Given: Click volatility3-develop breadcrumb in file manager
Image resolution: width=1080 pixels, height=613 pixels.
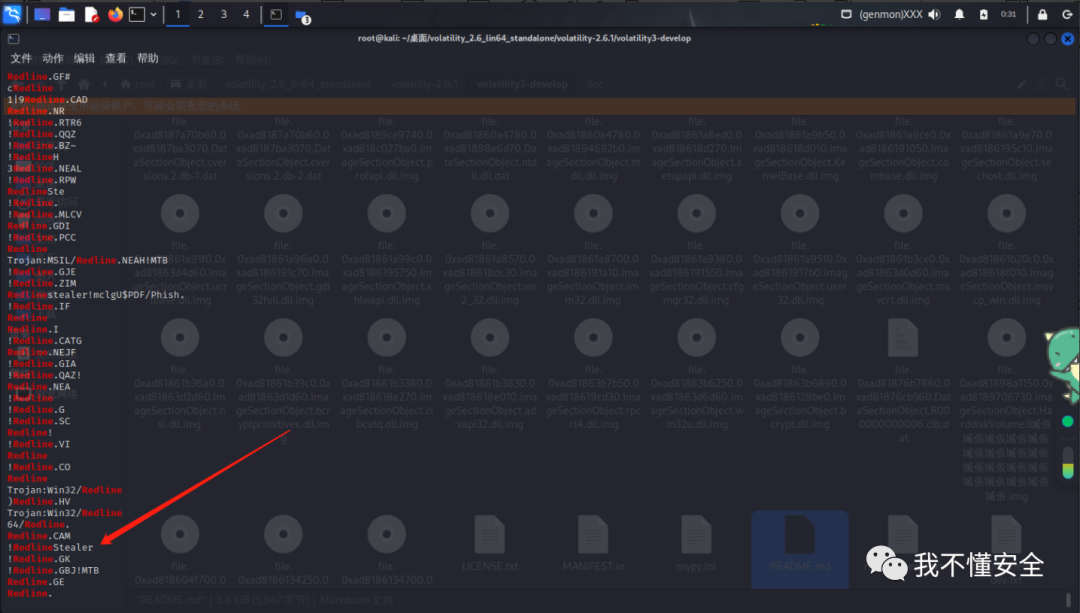Looking at the screenshot, I should click(522, 84).
